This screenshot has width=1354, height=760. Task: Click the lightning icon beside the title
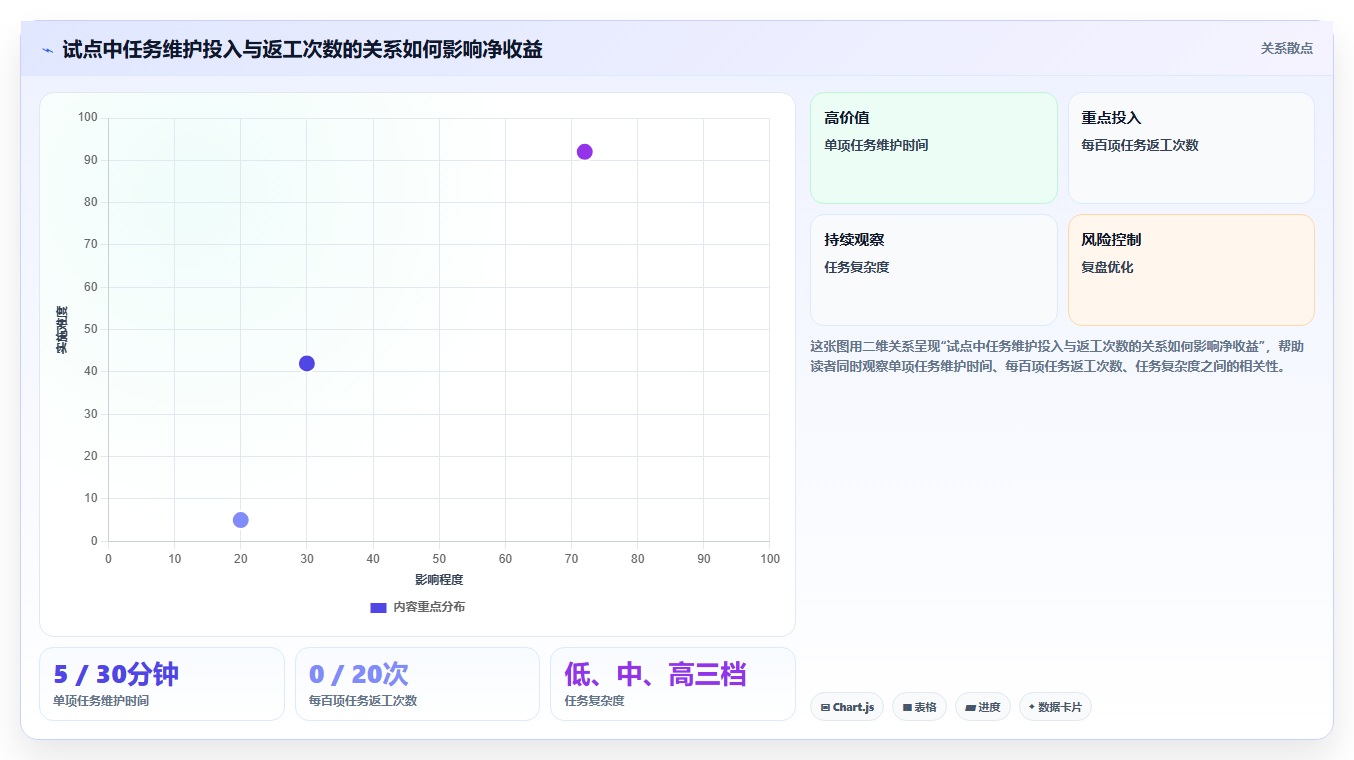tap(47, 50)
